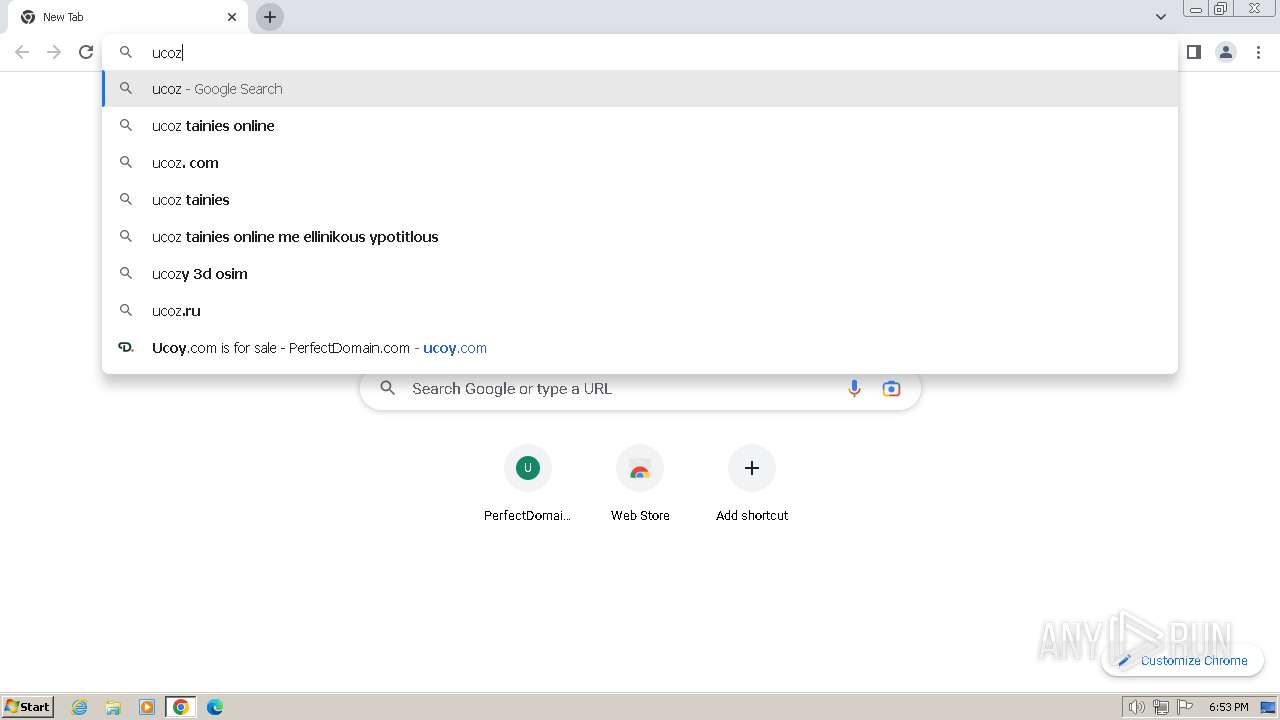Close the New Tab tab

(232, 17)
